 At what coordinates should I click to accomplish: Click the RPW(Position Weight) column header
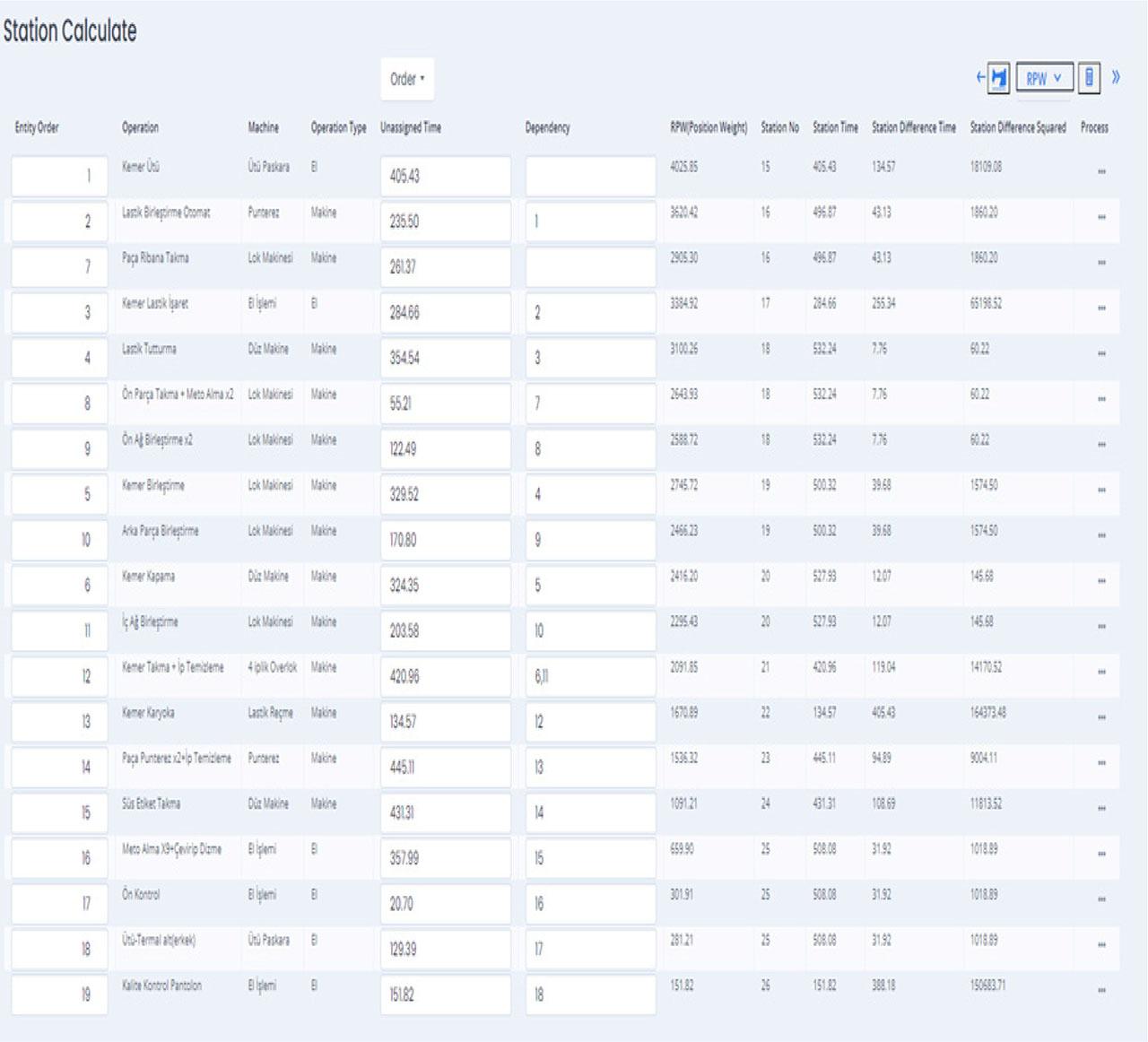(709, 127)
